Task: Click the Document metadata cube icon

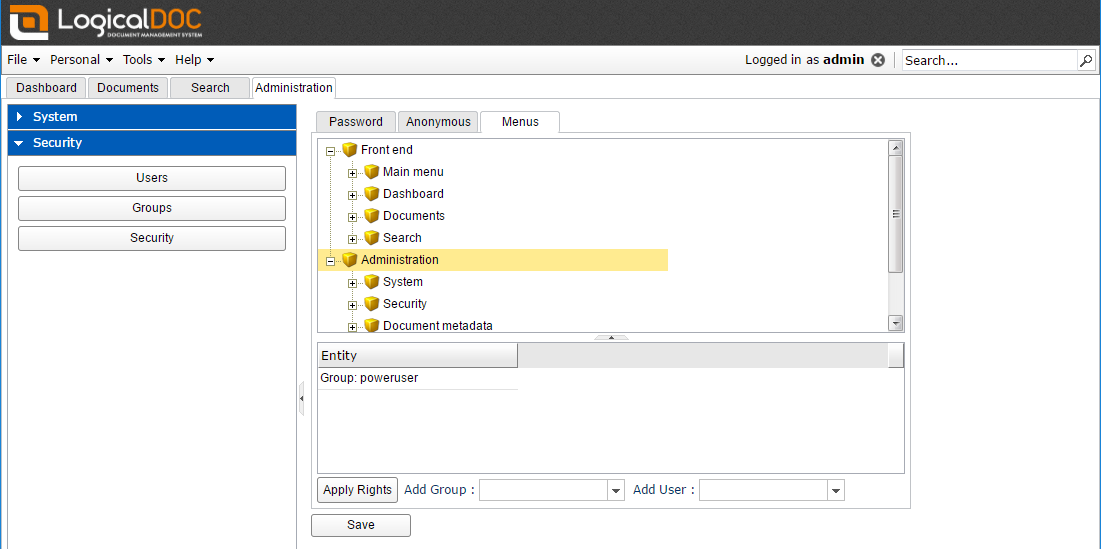Action: point(371,326)
